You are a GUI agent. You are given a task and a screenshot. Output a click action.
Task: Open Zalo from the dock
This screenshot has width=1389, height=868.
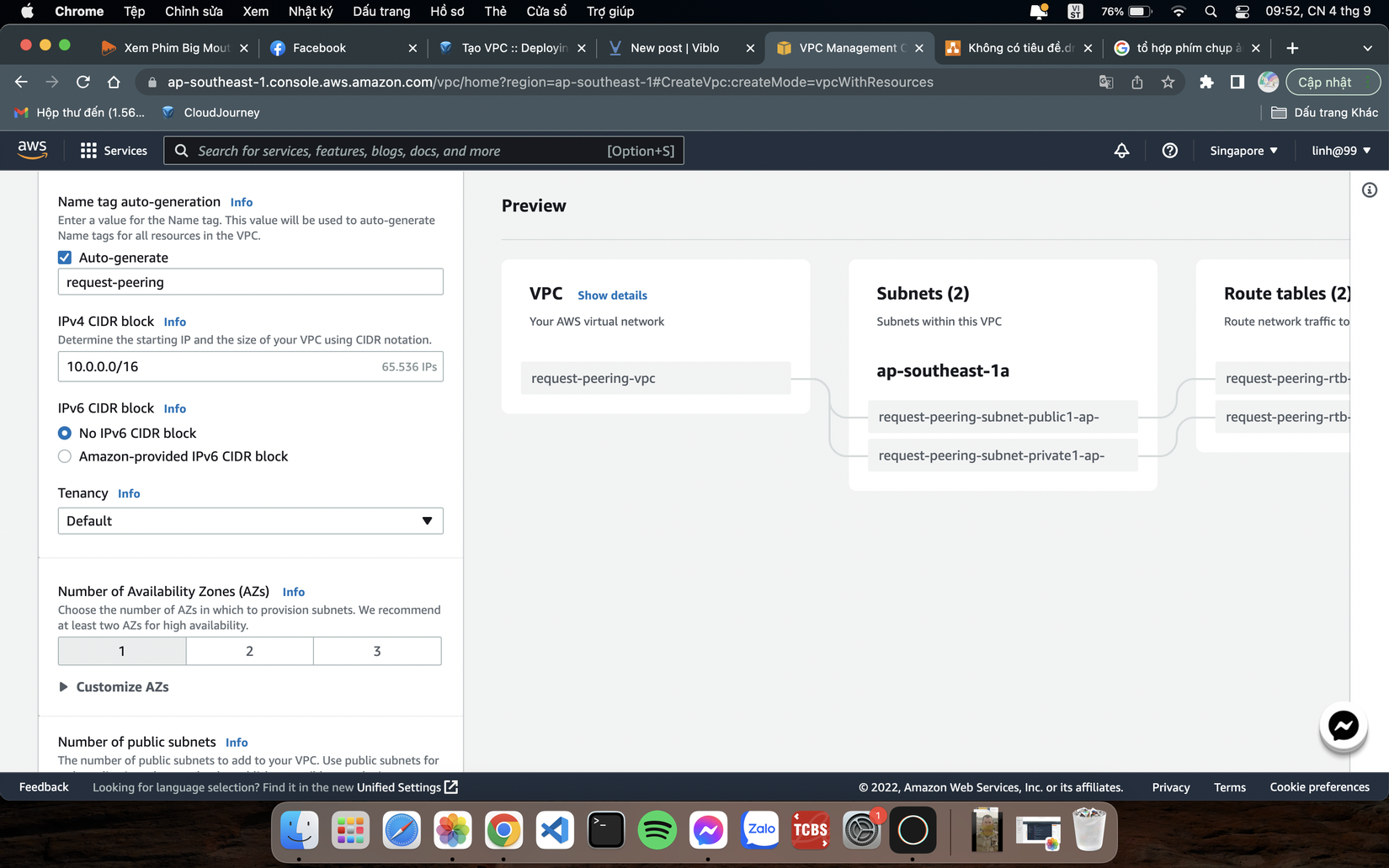[759, 831]
